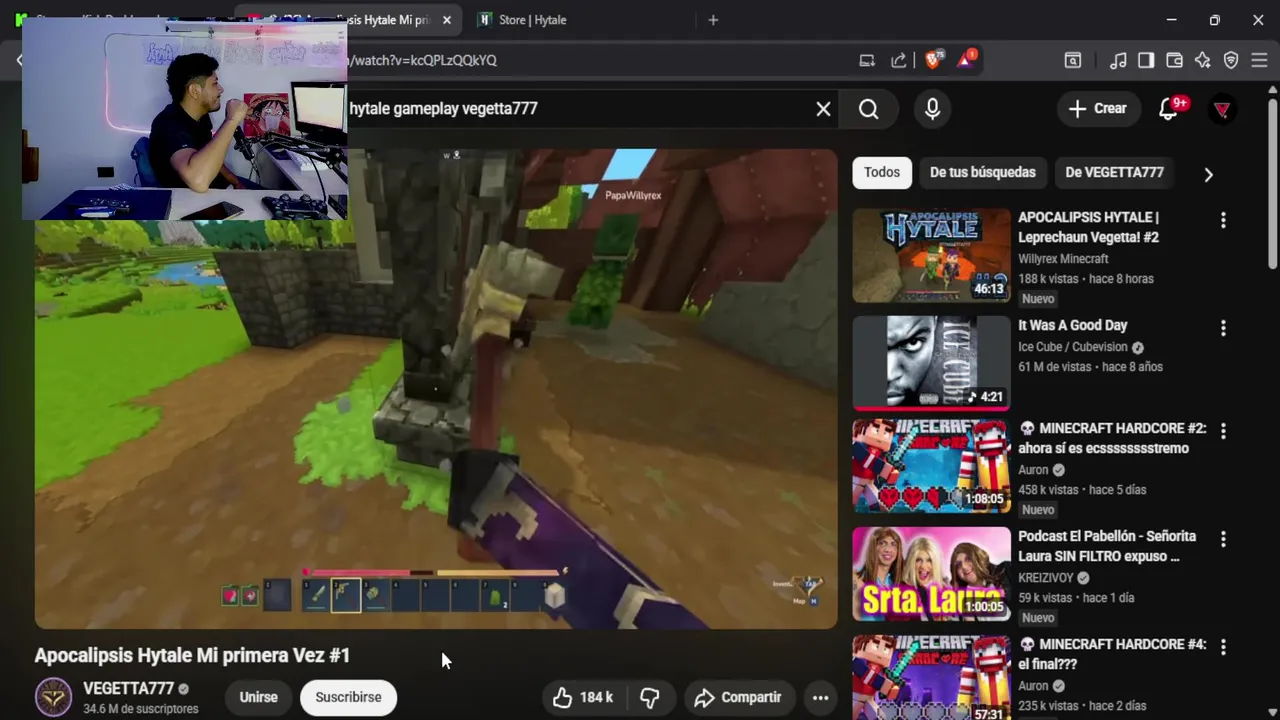Open the Brave tab search icon
1280x720 pixels.
click(1072, 60)
